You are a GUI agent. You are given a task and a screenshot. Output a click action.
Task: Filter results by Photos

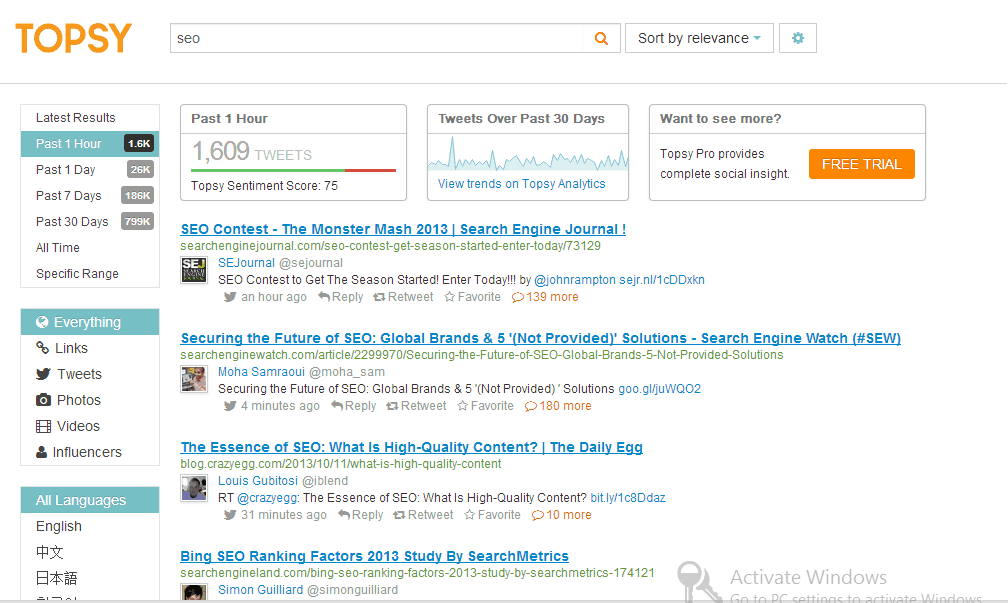90,400
